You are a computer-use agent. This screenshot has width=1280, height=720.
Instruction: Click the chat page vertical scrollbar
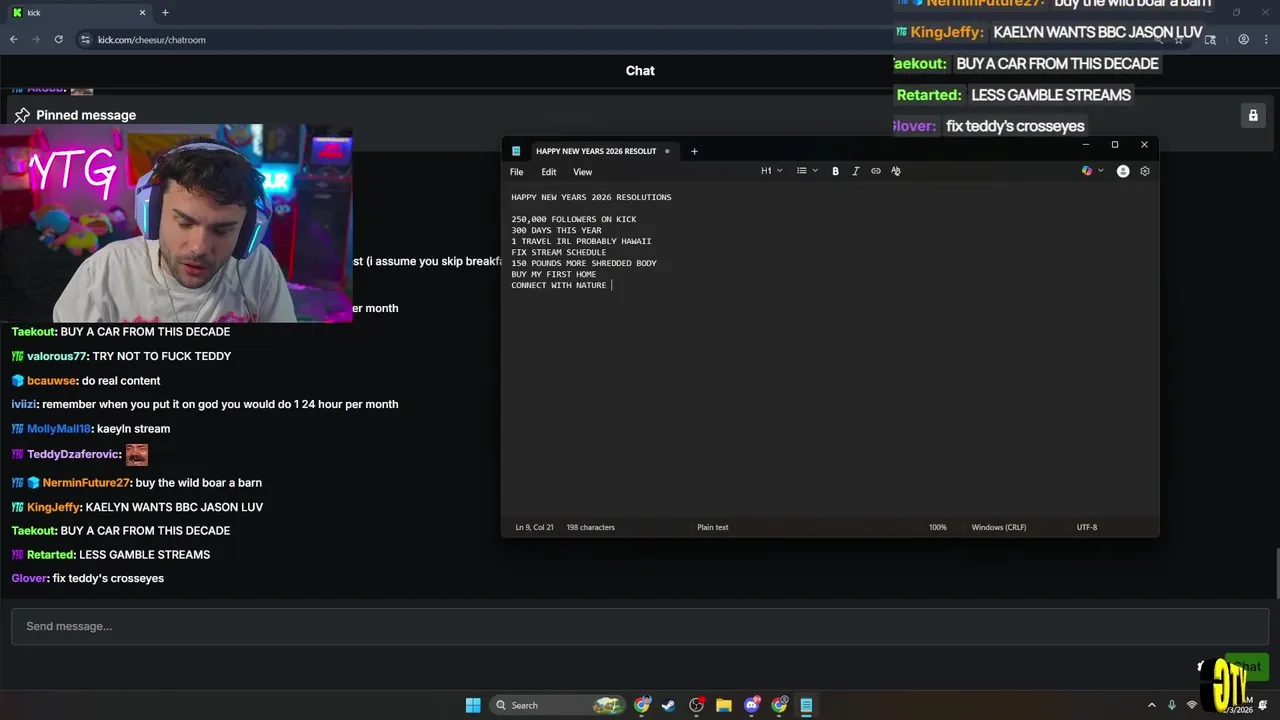(x=1276, y=575)
